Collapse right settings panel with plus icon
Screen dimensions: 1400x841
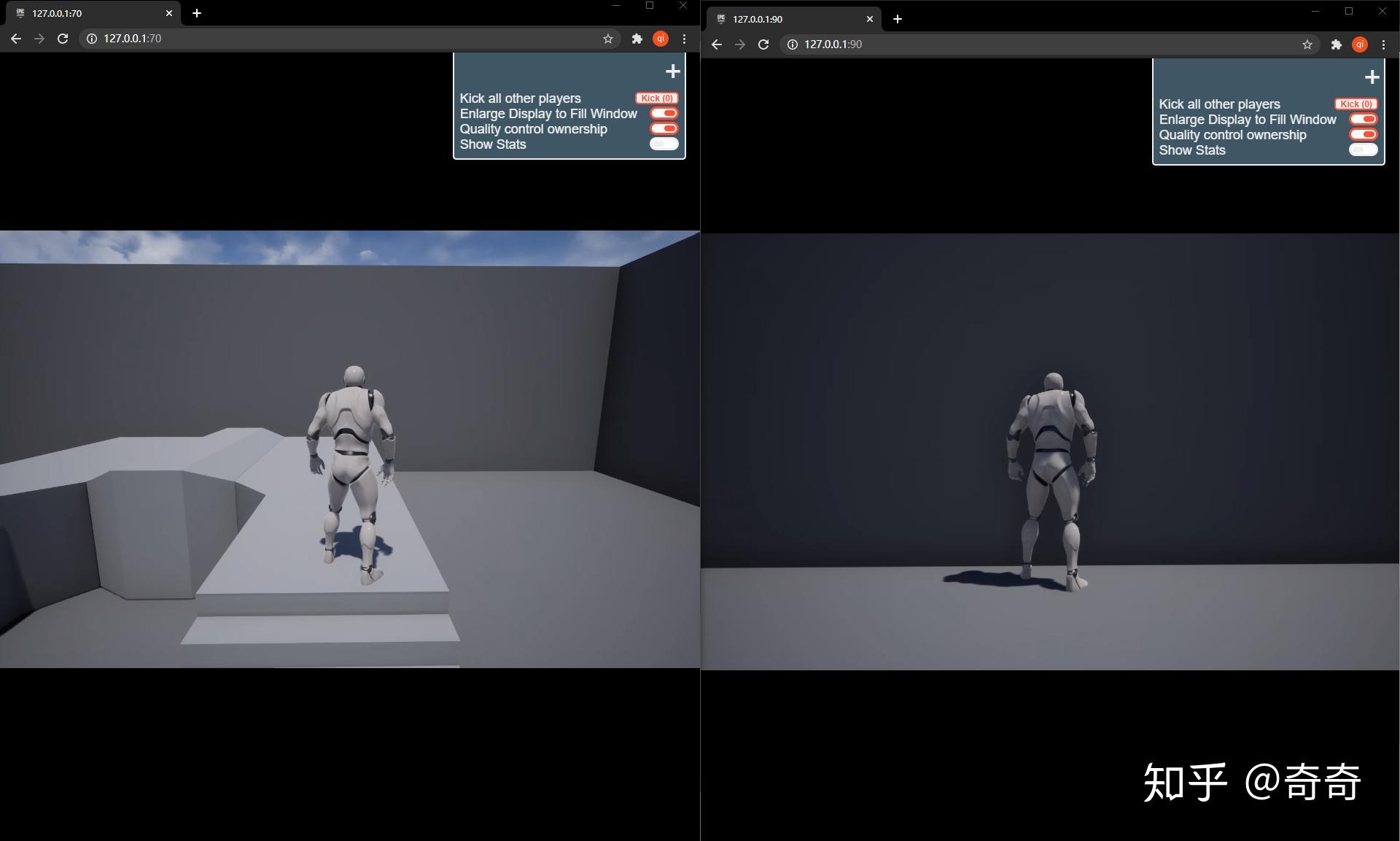[1372, 77]
